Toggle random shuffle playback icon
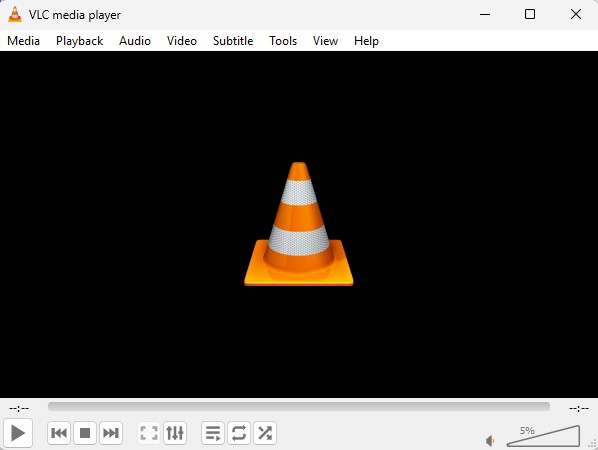 (265, 433)
